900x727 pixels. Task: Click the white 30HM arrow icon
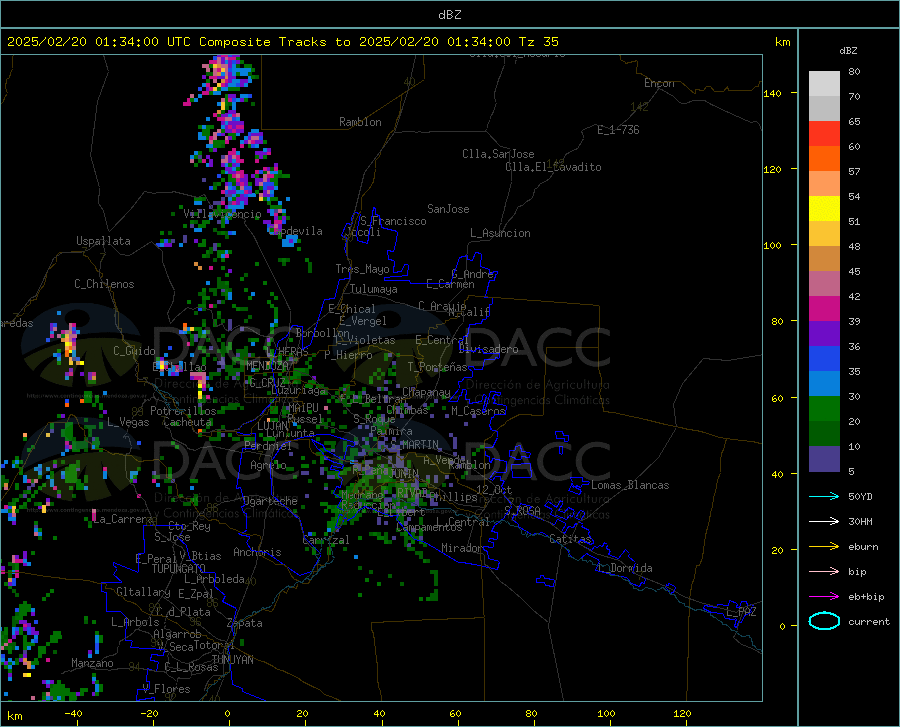[824, 521]
